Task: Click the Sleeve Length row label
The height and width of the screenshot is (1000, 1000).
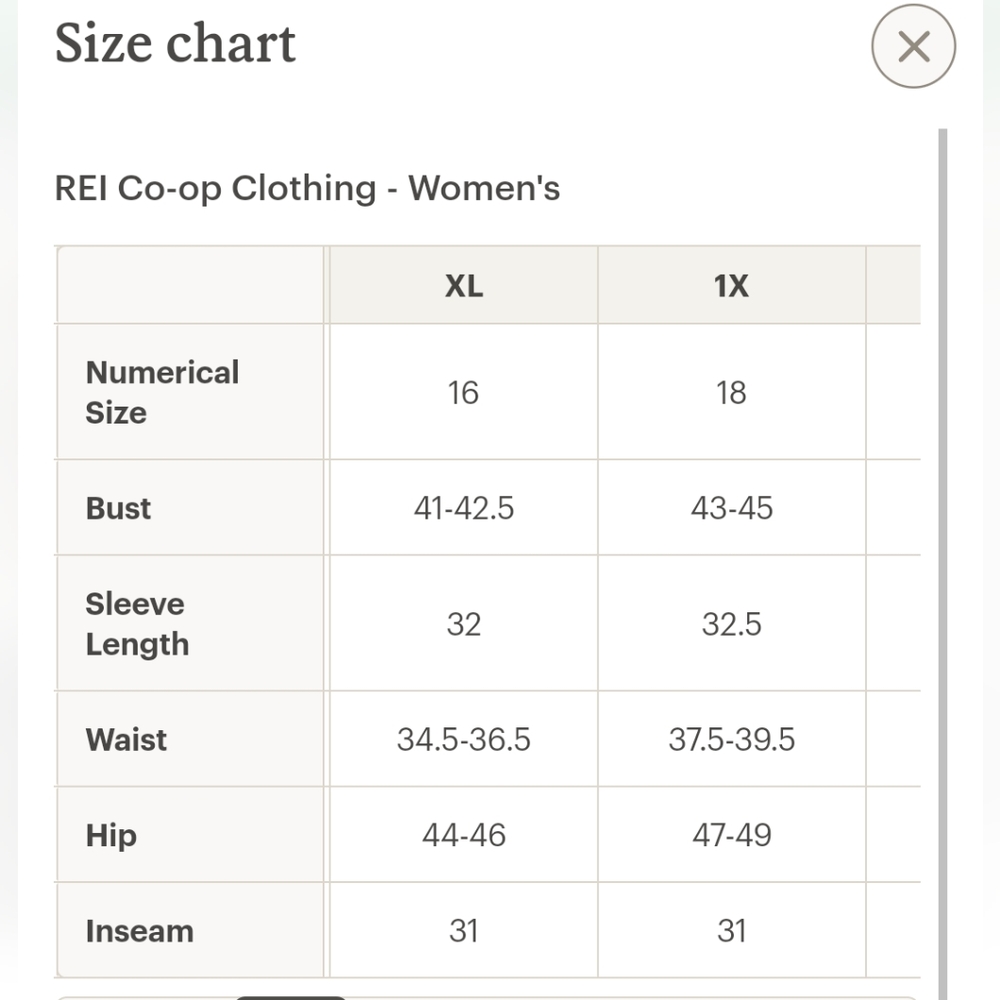Action: (x=137, y=624)
